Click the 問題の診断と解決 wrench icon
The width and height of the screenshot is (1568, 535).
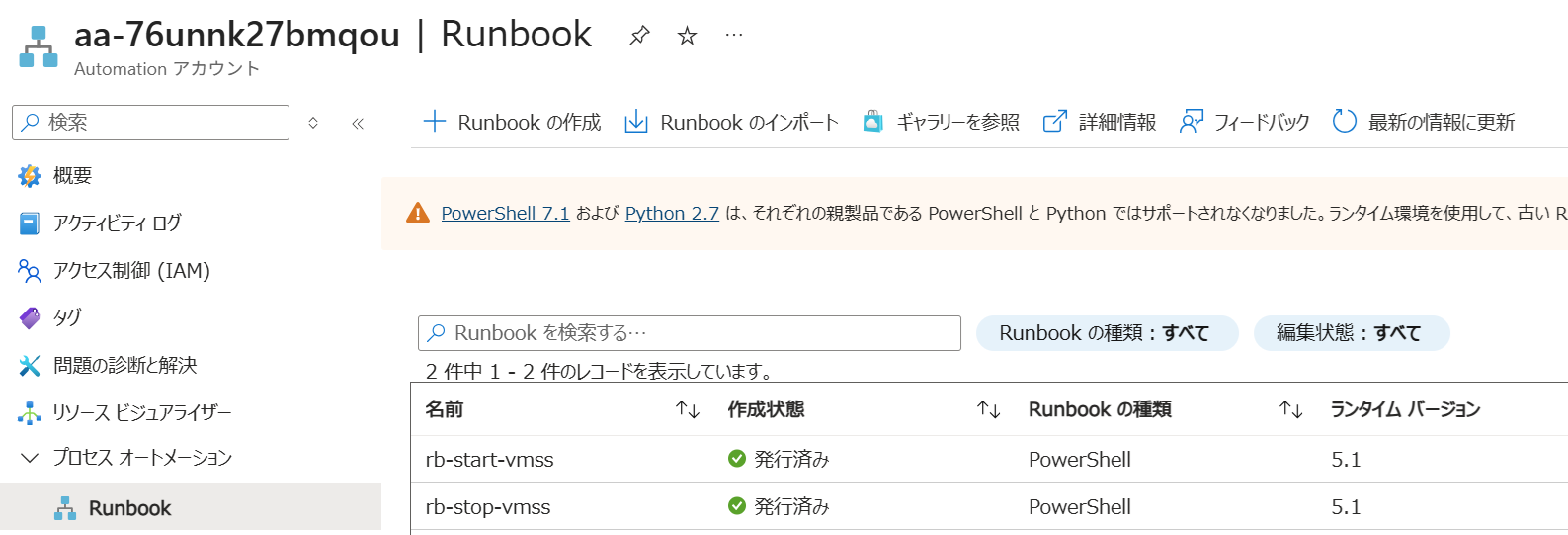tap(30, 366)
